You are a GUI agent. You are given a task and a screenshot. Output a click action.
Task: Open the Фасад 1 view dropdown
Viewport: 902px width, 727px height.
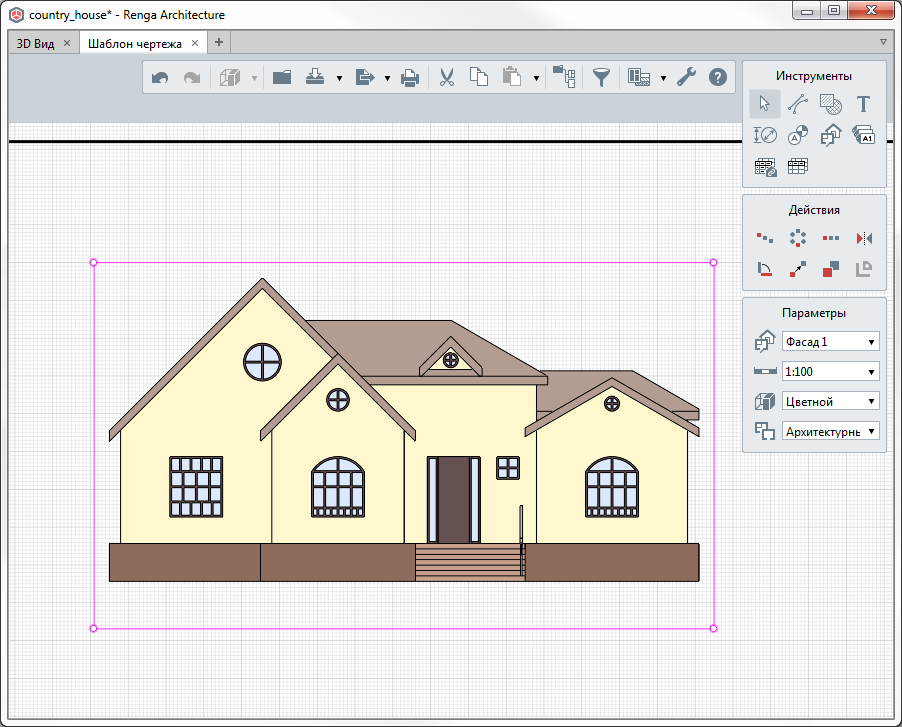pyautogui.click(x=830, y=342)
